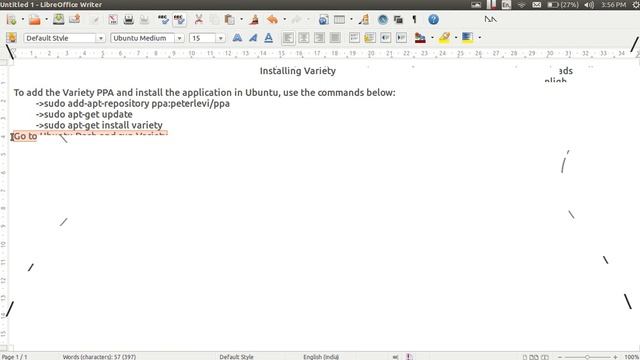This screenshot has height=360, width=640.
Task: Toggle Italic formatting
Action: tap(253, 38)
